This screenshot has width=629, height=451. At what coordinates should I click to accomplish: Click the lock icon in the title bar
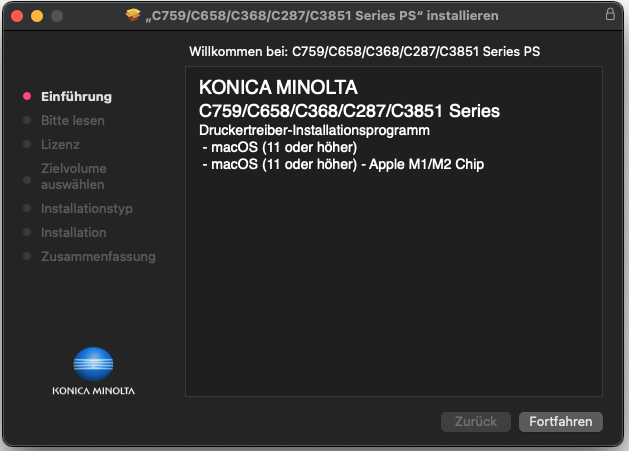coord(610,16)
